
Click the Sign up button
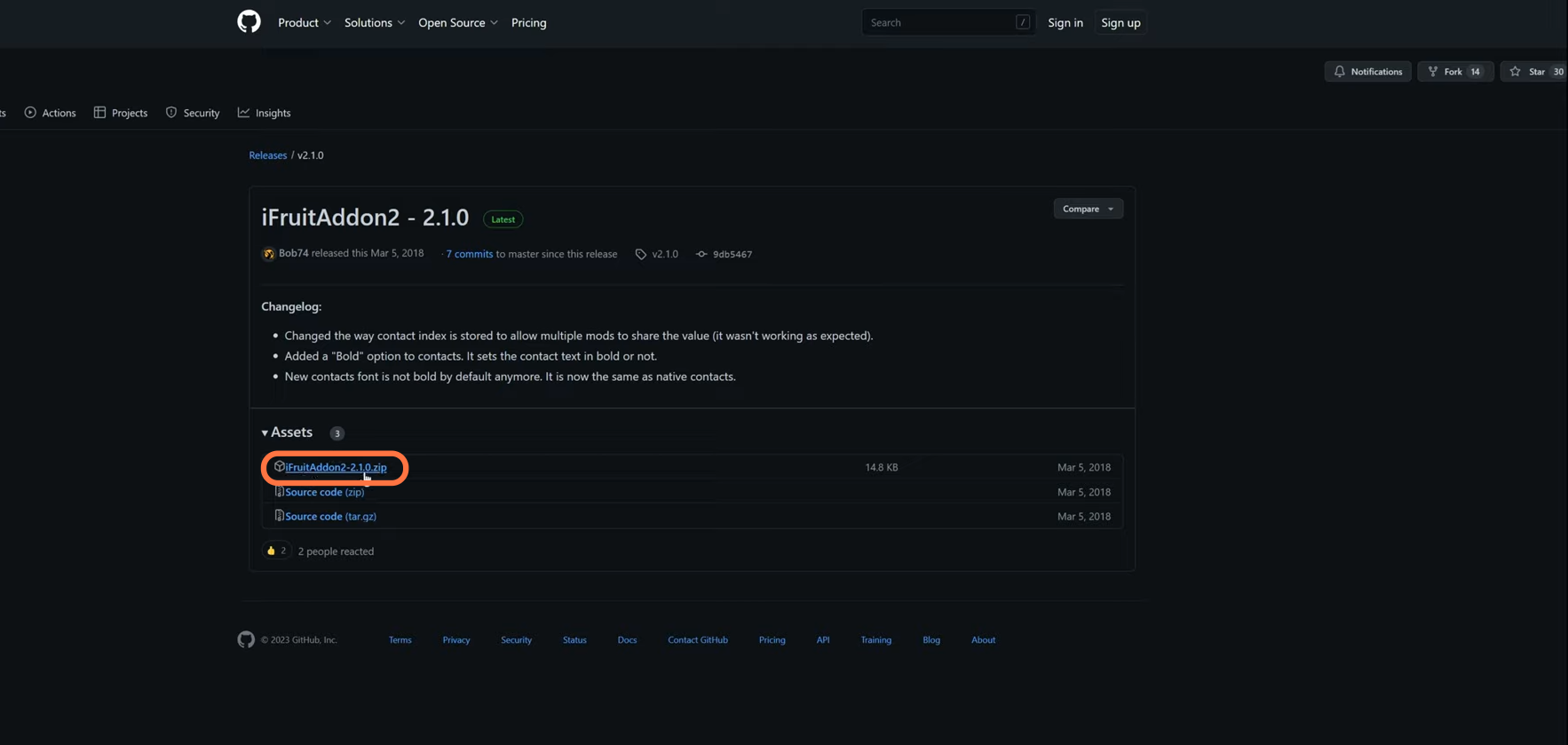tap(1121, 22)
